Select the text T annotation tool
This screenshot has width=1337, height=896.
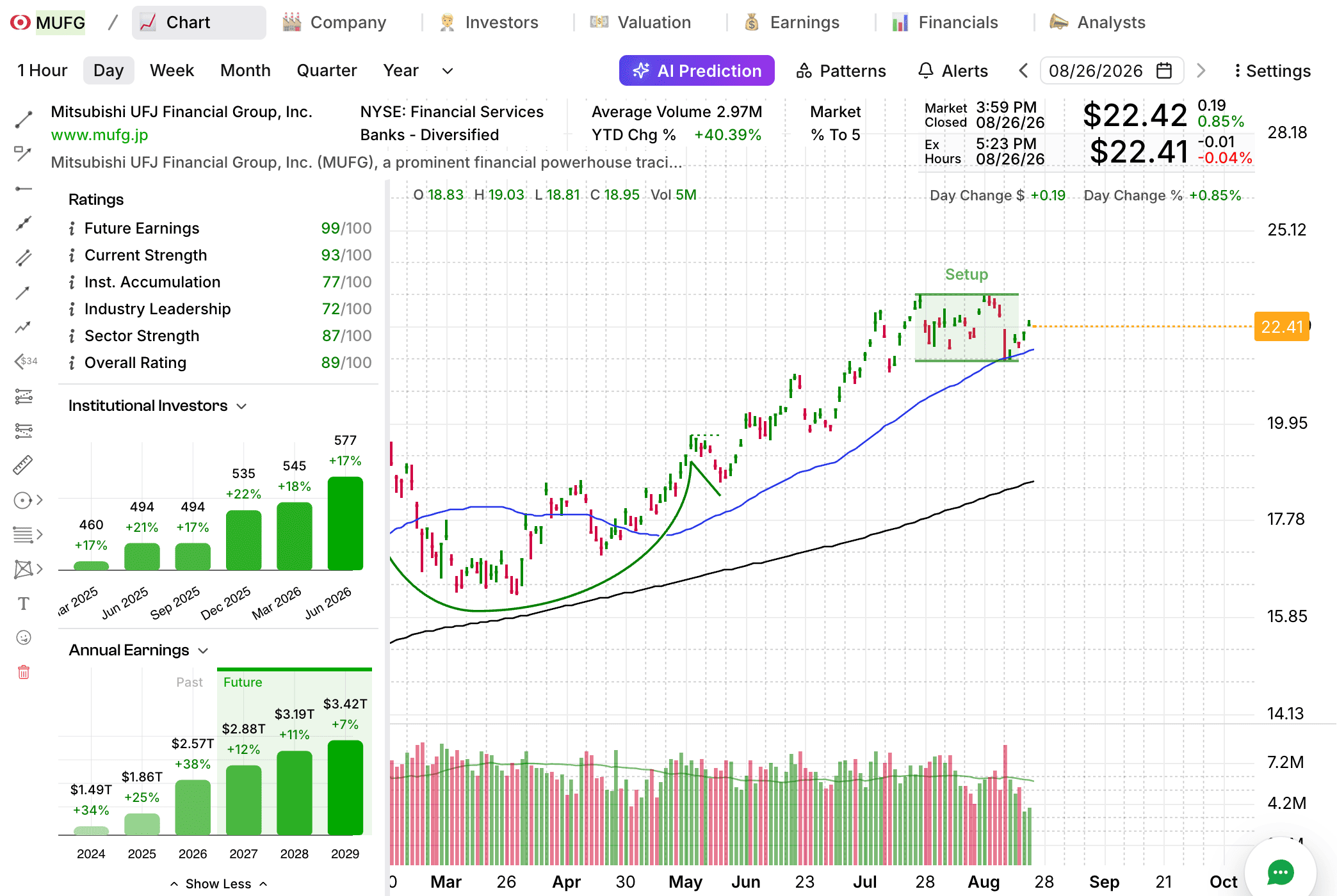coord(24,604)
